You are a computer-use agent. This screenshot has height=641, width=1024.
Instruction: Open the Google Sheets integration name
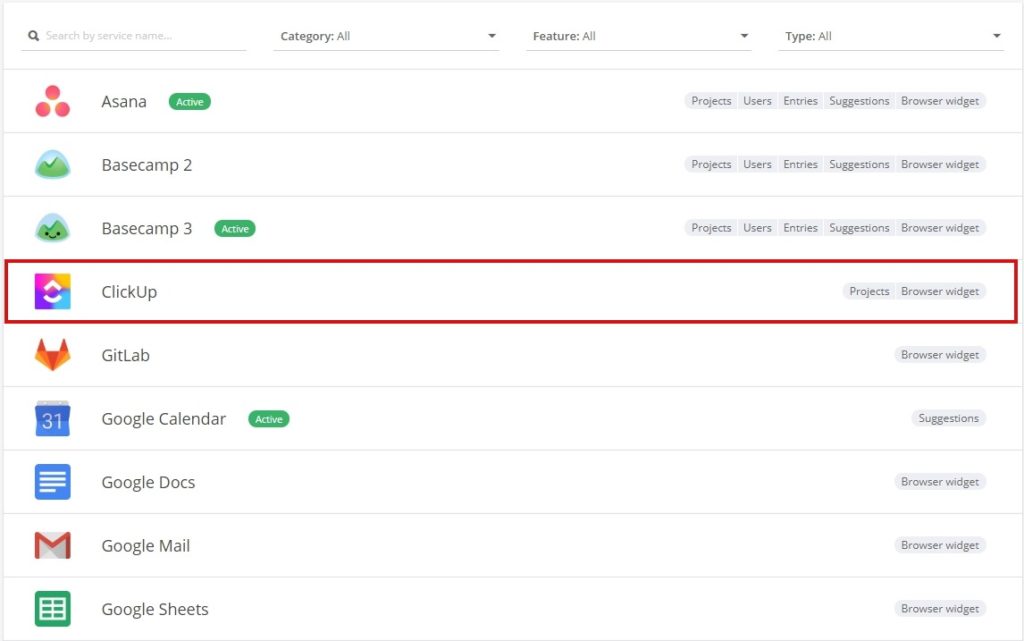(155, 609)
